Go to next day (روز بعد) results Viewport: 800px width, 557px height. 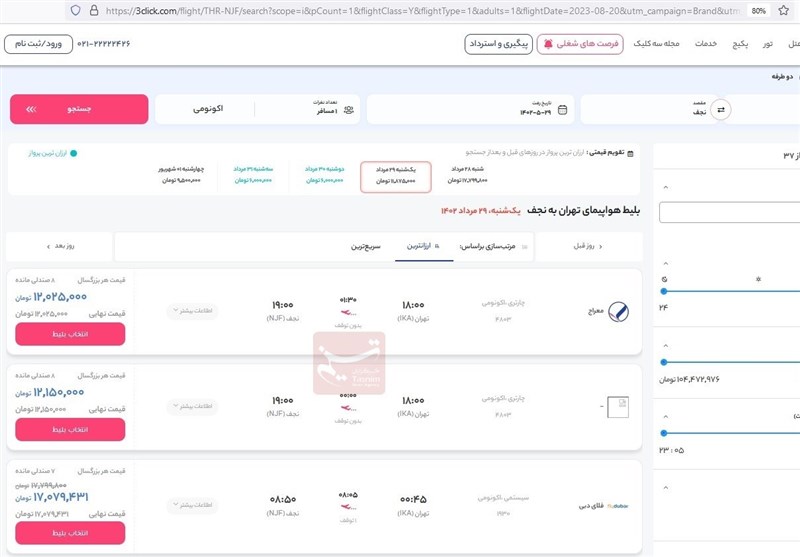tap(62, 246)
